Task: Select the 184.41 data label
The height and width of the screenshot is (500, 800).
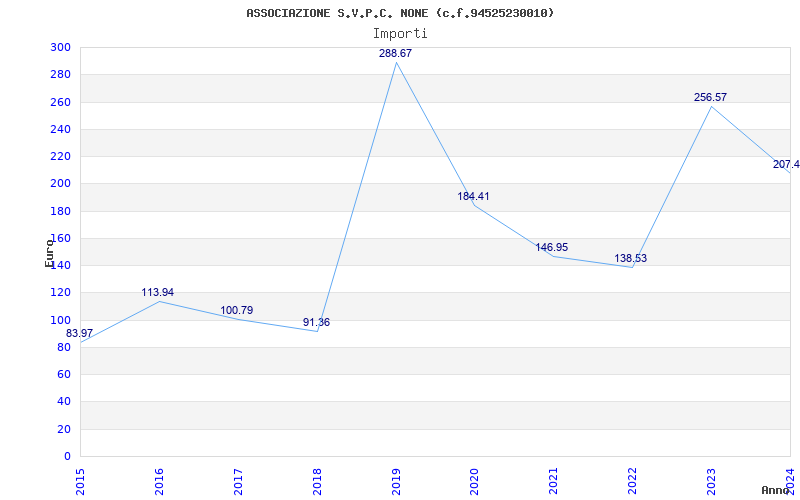Action: [473, 196]
